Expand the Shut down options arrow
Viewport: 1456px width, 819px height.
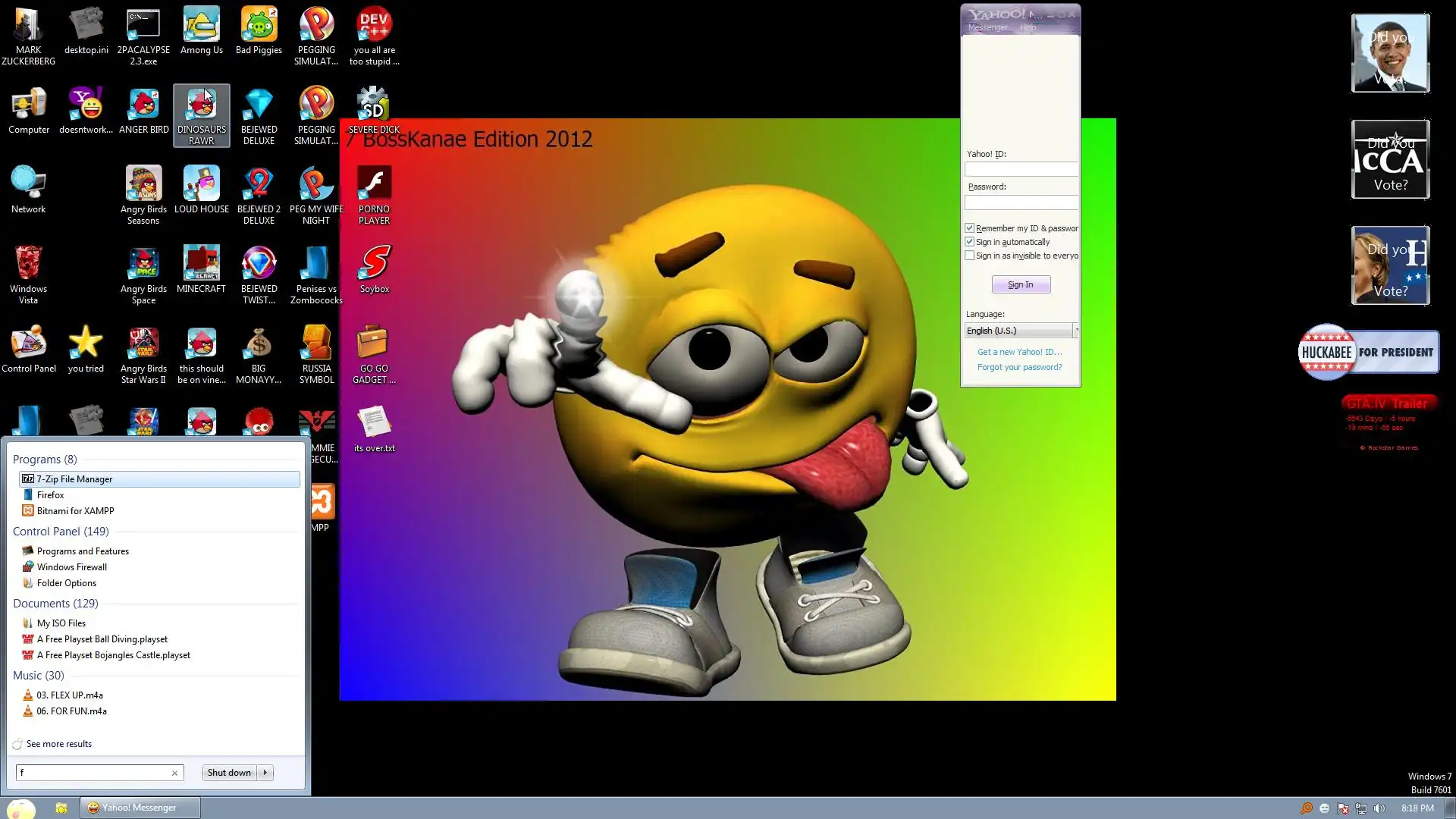[265, 773]
